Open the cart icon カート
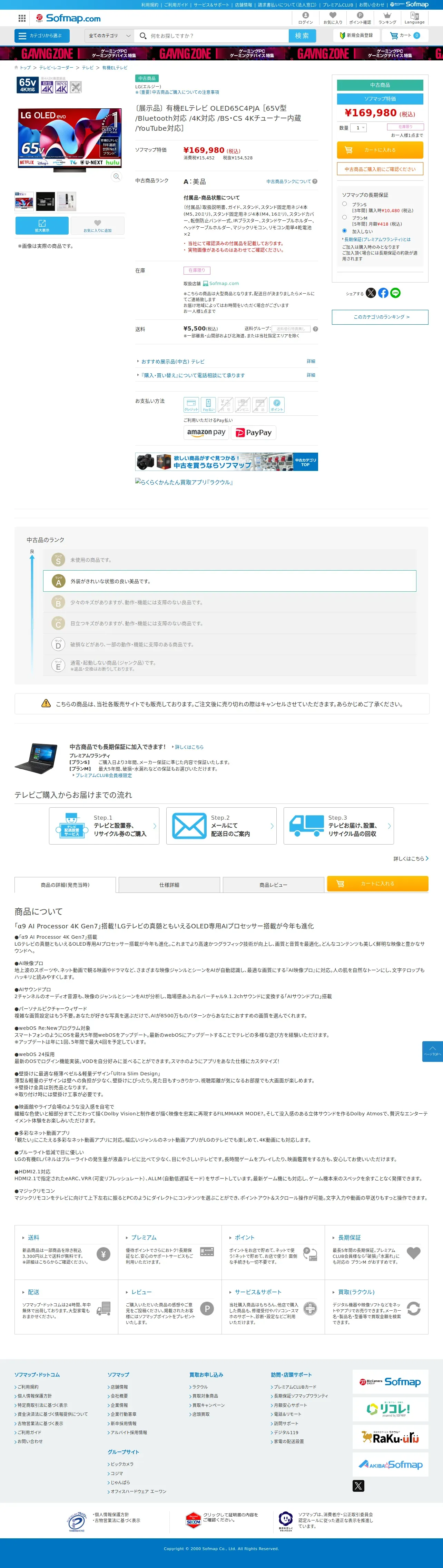This screenshot has height=1568, width=443. point(405,35)
